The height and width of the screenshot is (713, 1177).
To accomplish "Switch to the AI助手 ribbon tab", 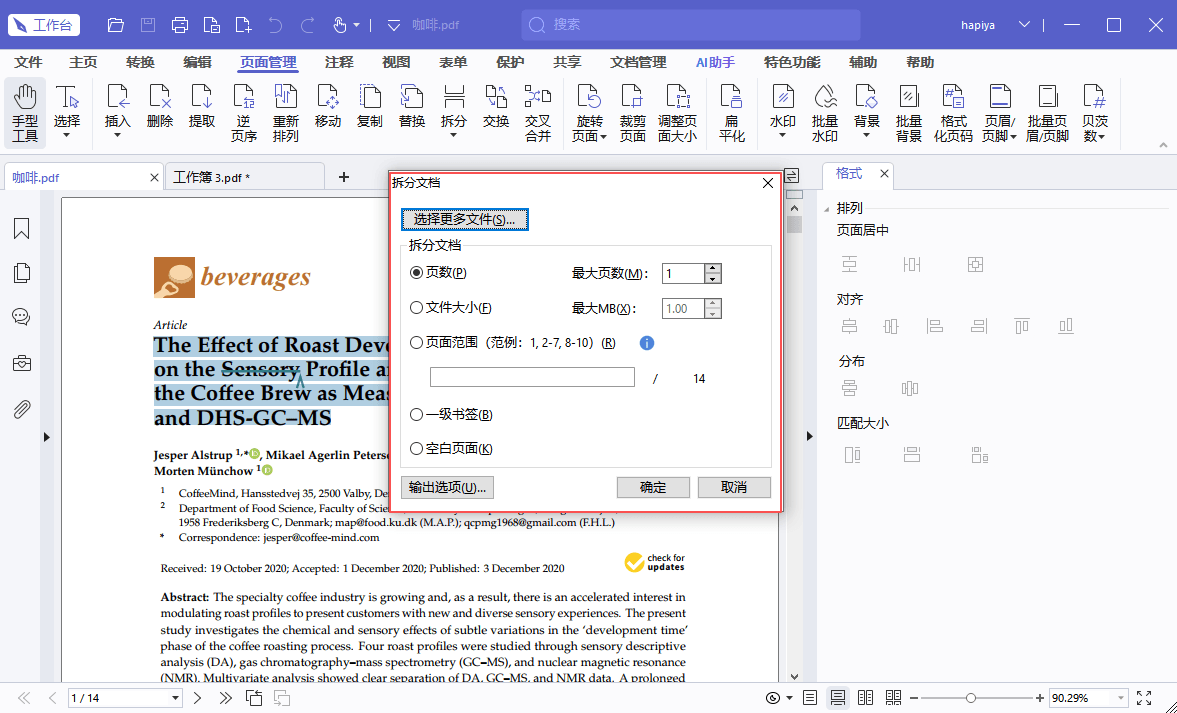I will click(x=715, y=62).
